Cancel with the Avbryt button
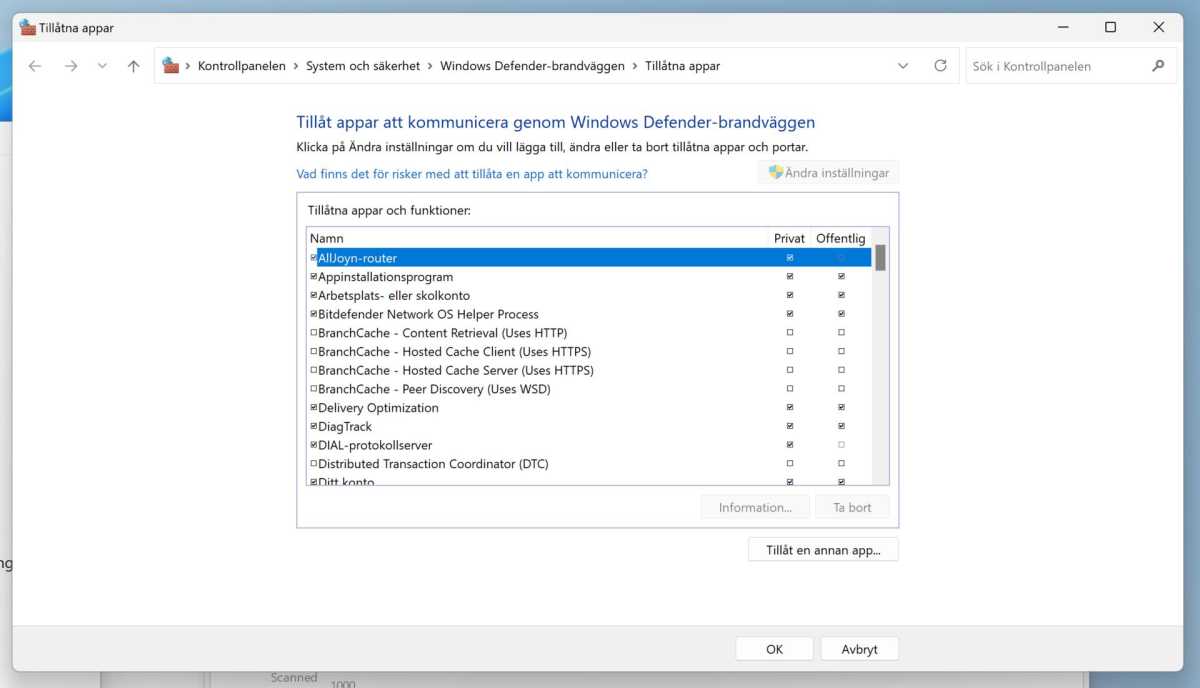The height and width of the screenshot is (688, 1200). 859,649
